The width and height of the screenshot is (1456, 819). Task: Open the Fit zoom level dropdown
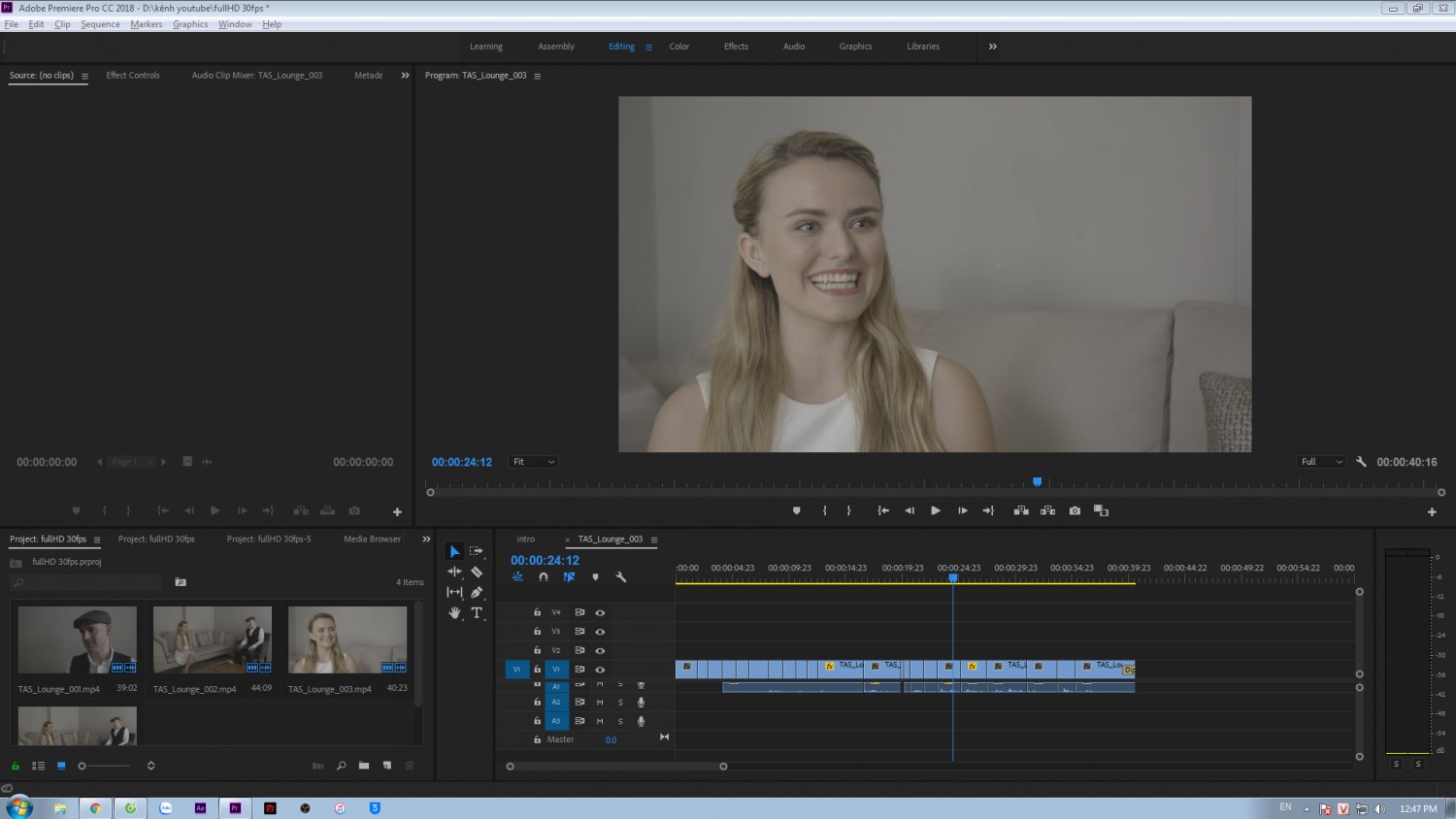534,462
